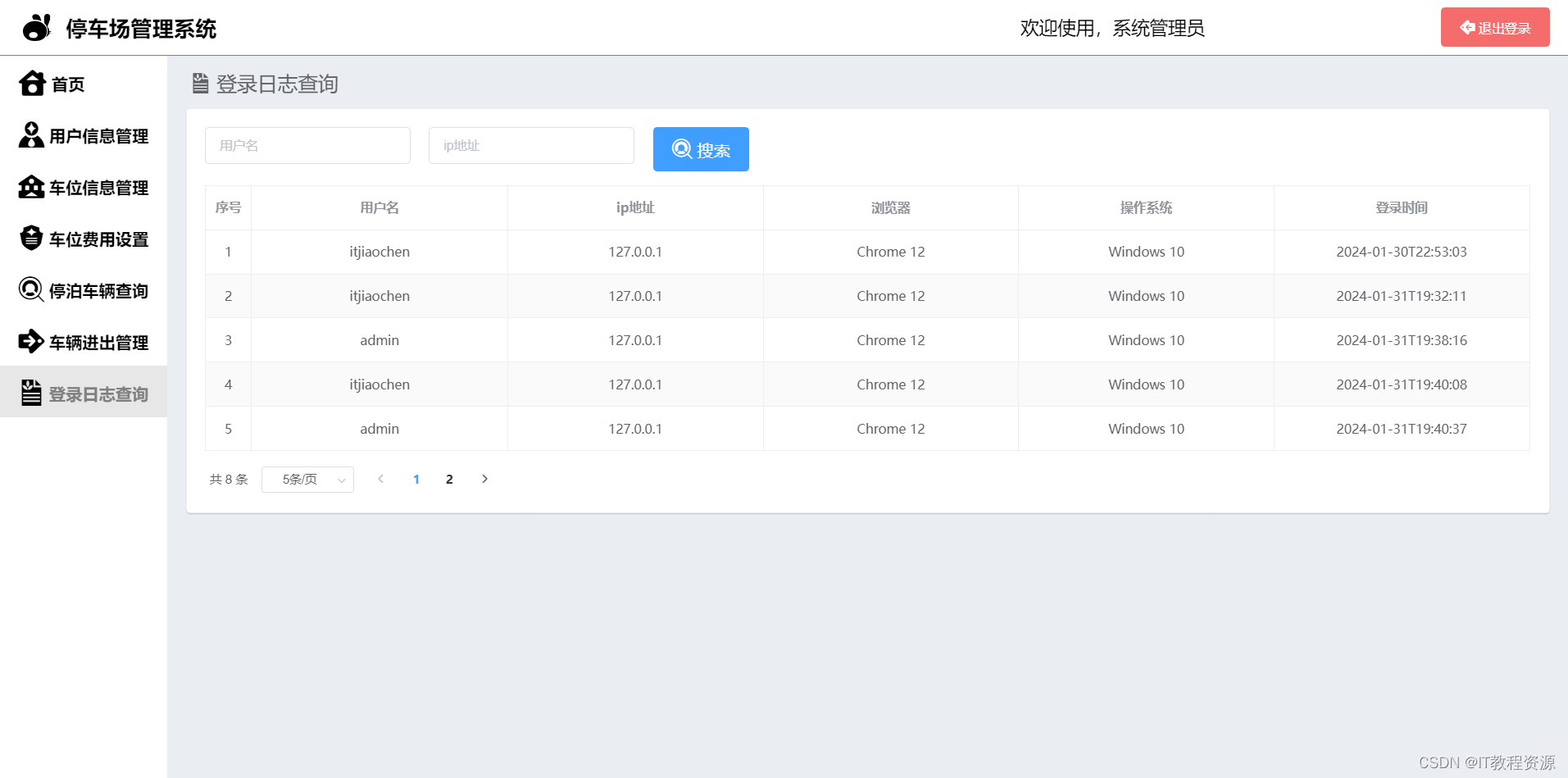Click the 登录时间 column header

[1402, 207]
